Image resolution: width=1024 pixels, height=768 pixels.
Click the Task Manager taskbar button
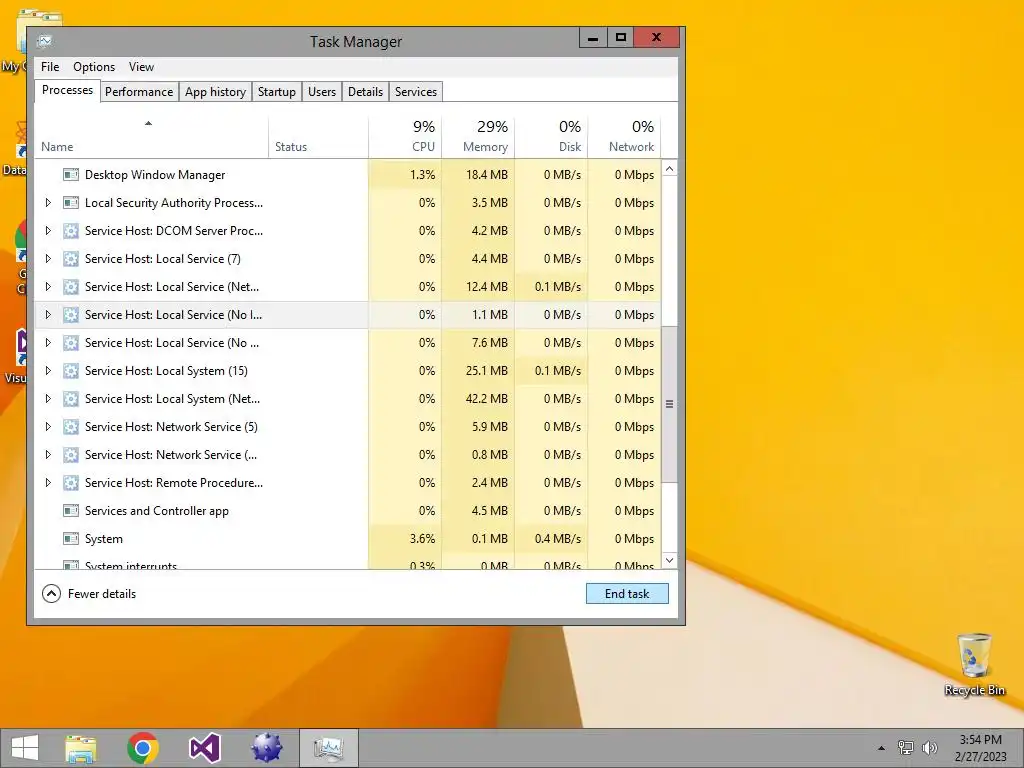(x=328, y=748)
